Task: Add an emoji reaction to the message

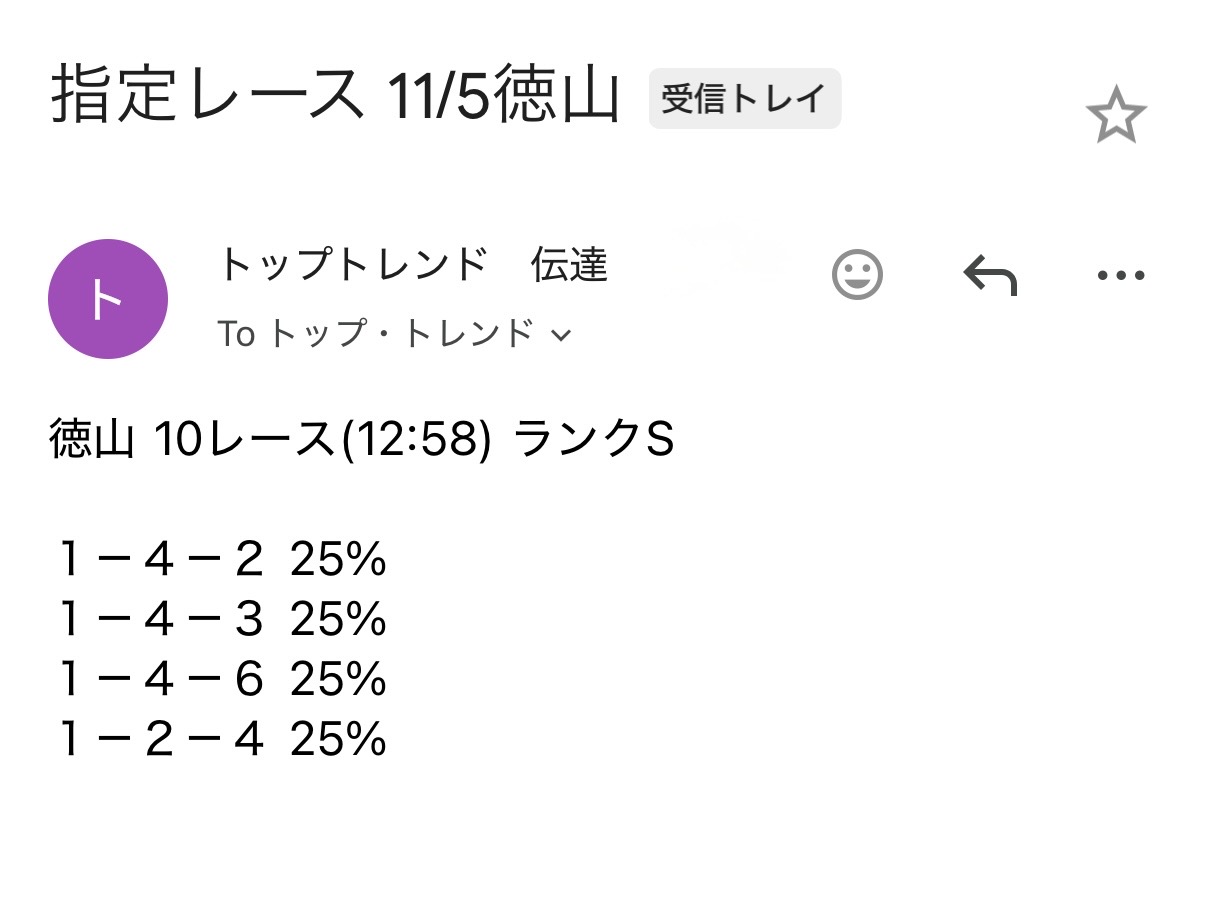Action: (857, 274)
